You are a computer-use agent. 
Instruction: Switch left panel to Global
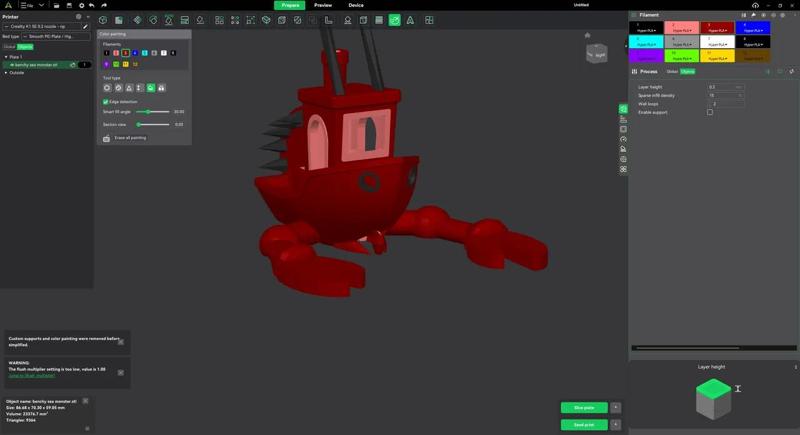pyautogui.click(x=10, y=46)
